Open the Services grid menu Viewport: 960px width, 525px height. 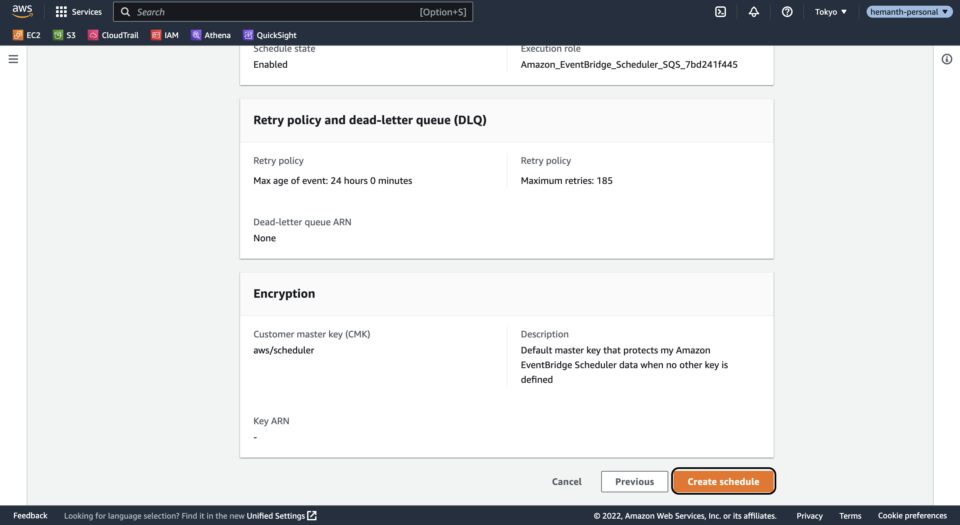78,12
